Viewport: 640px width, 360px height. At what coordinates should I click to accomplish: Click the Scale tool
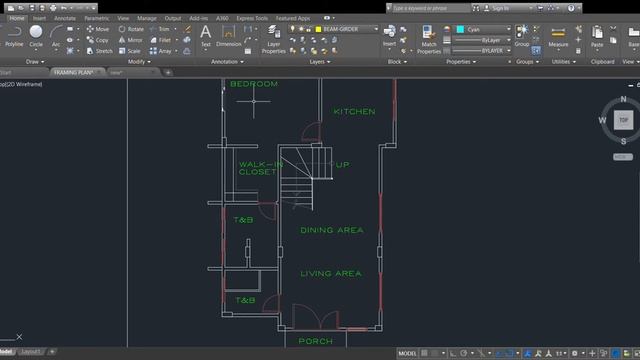[x=129, y=51]
